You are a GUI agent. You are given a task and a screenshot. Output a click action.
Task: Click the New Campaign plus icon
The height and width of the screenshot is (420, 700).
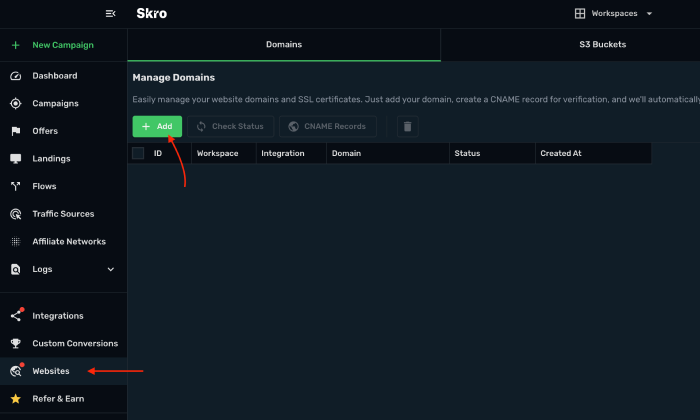pyautogui.click(x=16, y=45)
